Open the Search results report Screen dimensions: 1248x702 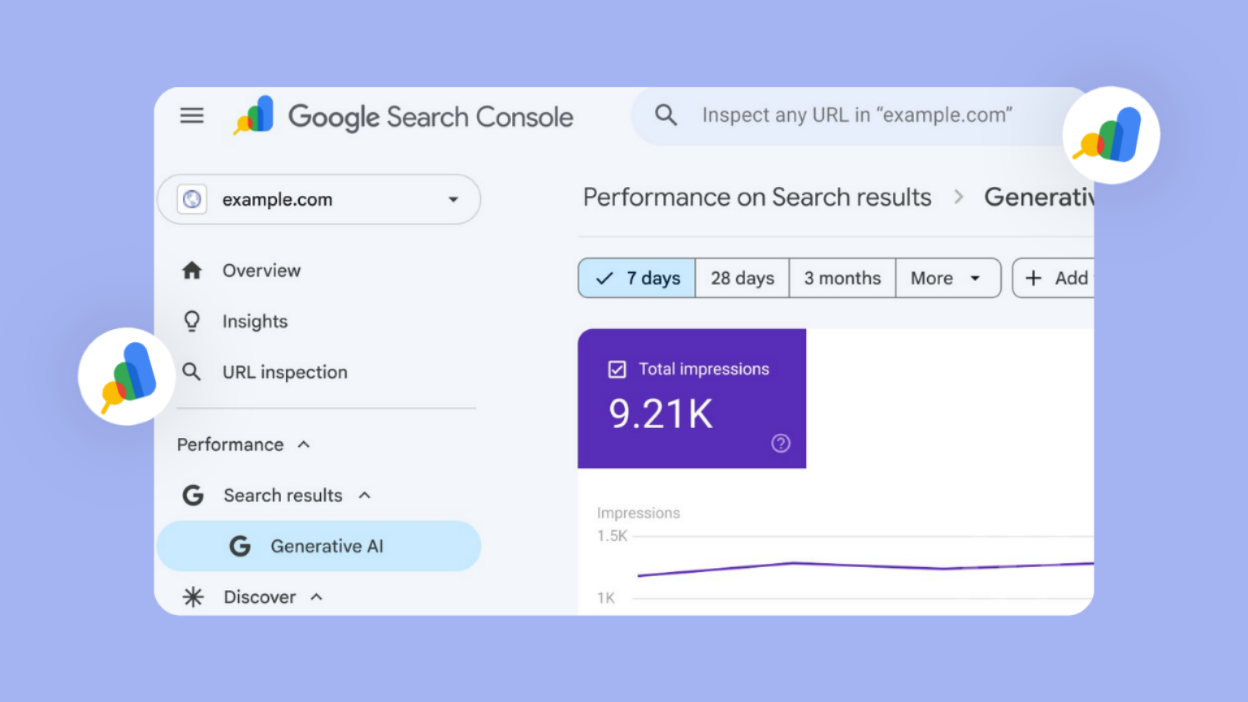[x=283, y=495]
